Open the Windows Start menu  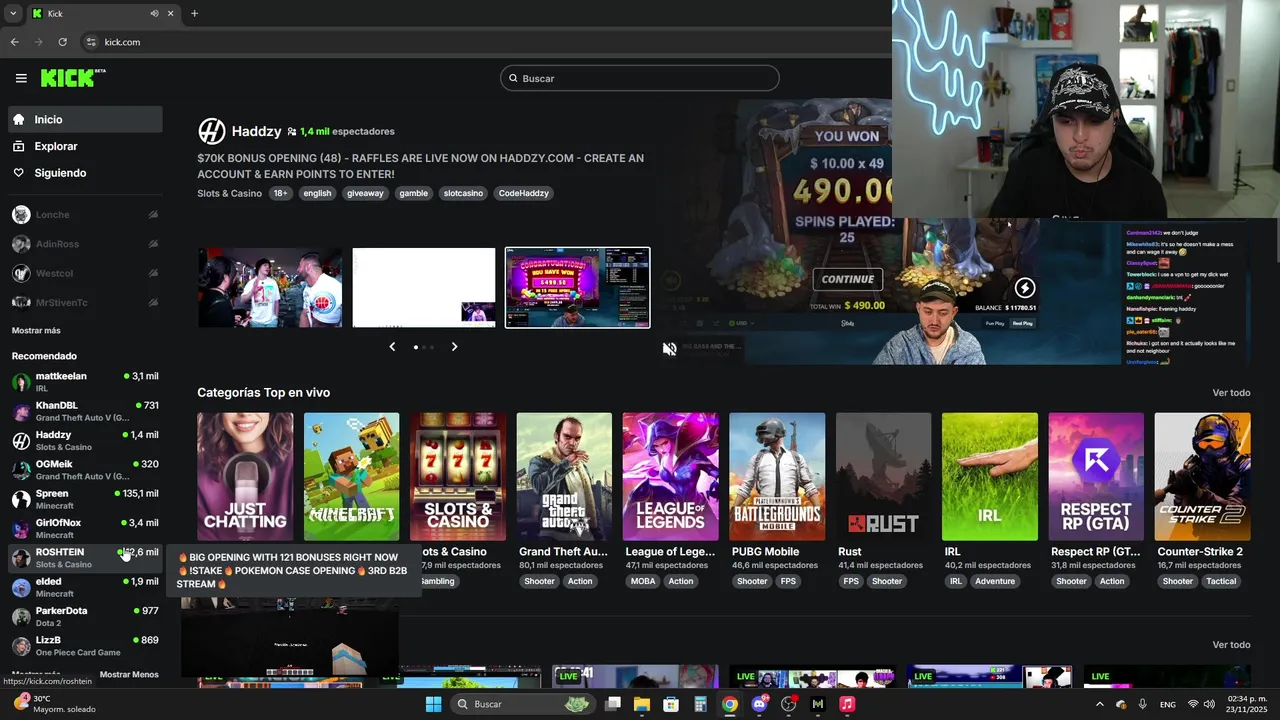tap(433, 704)
